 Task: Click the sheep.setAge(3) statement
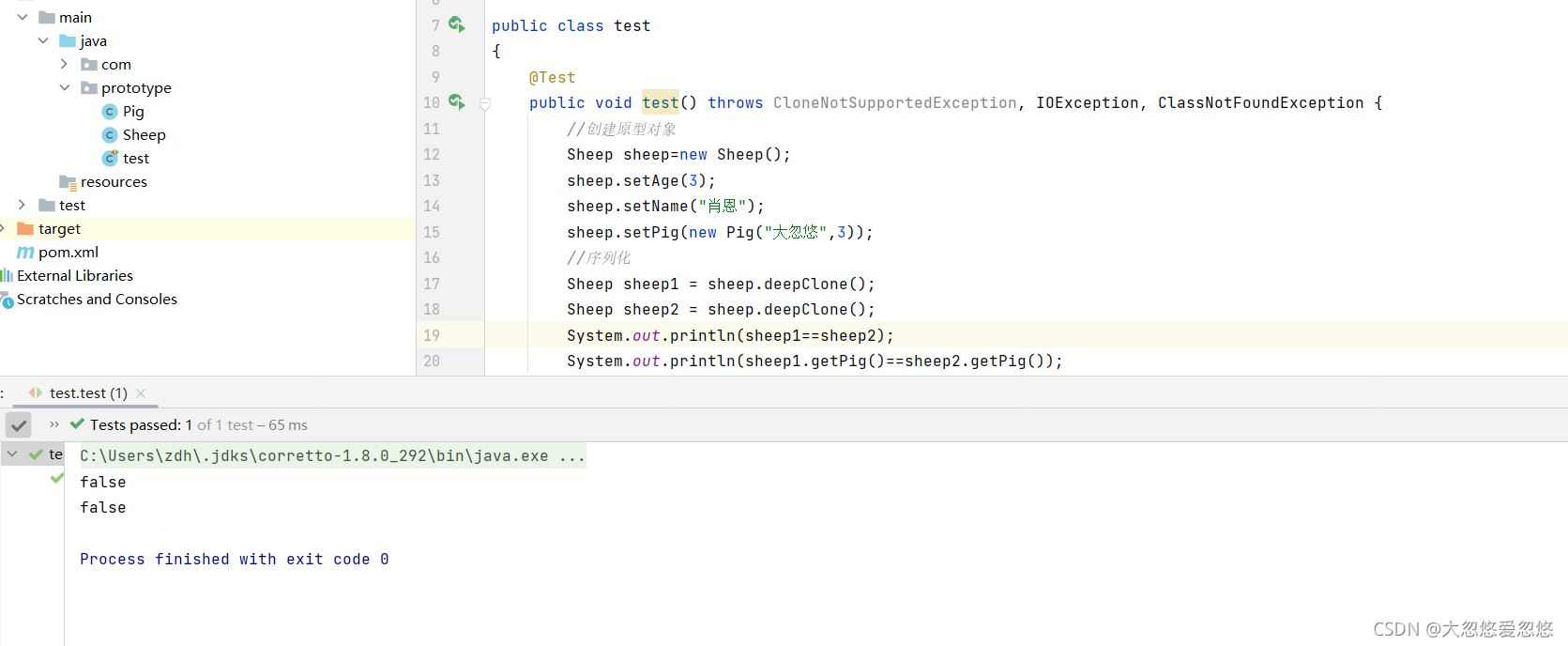(642, 180)
